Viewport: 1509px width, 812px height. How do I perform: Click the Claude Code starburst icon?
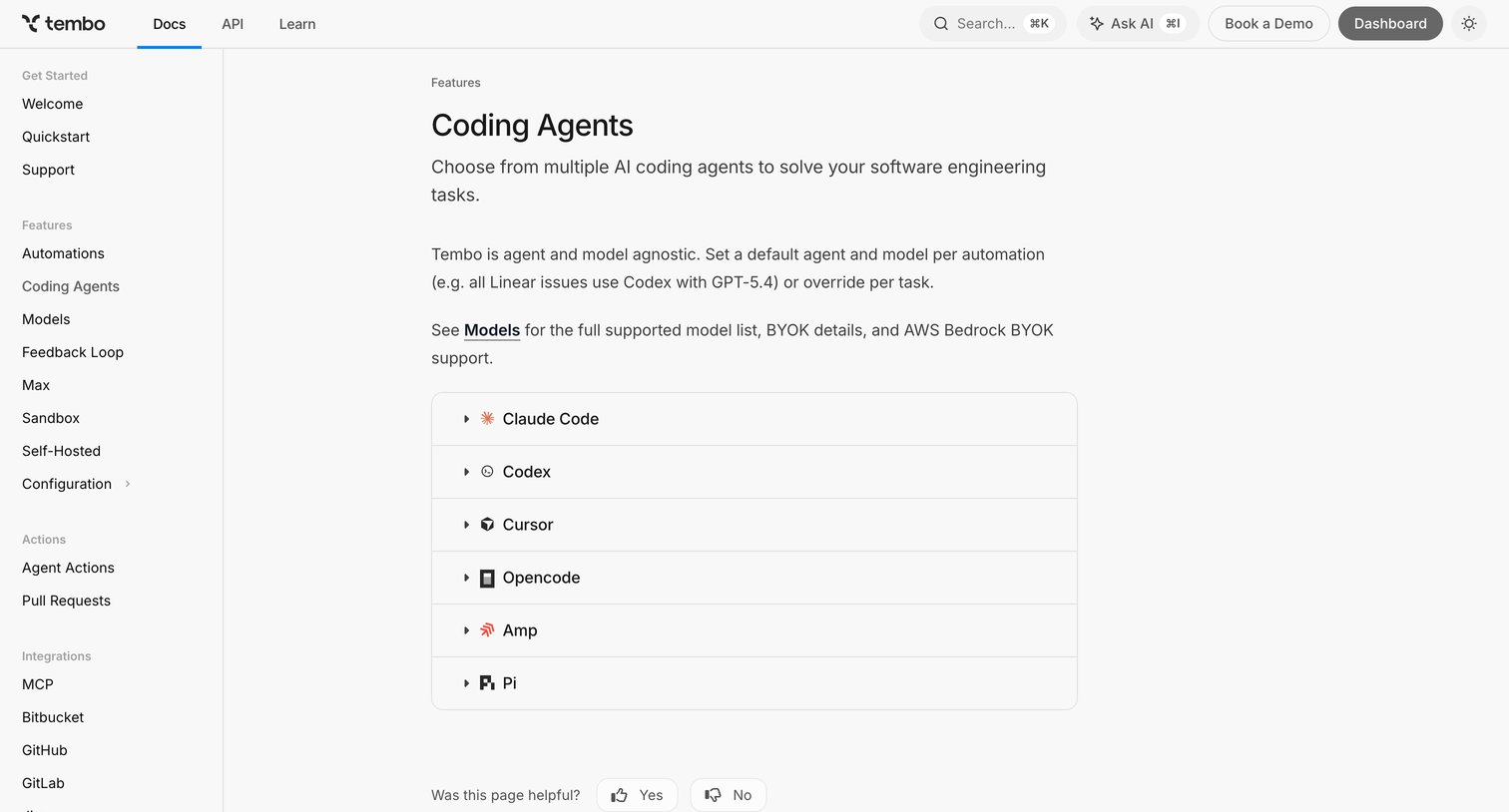click(x=487, y=418)
